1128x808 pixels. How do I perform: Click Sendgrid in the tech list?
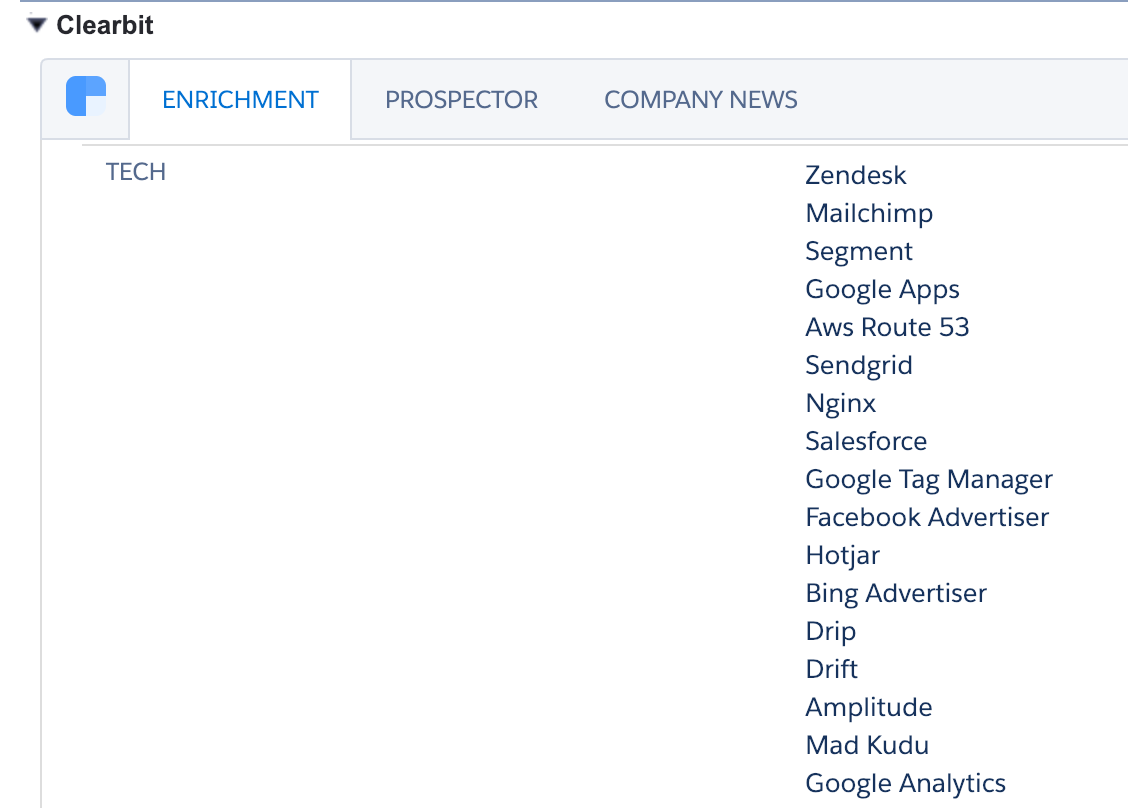859,366
